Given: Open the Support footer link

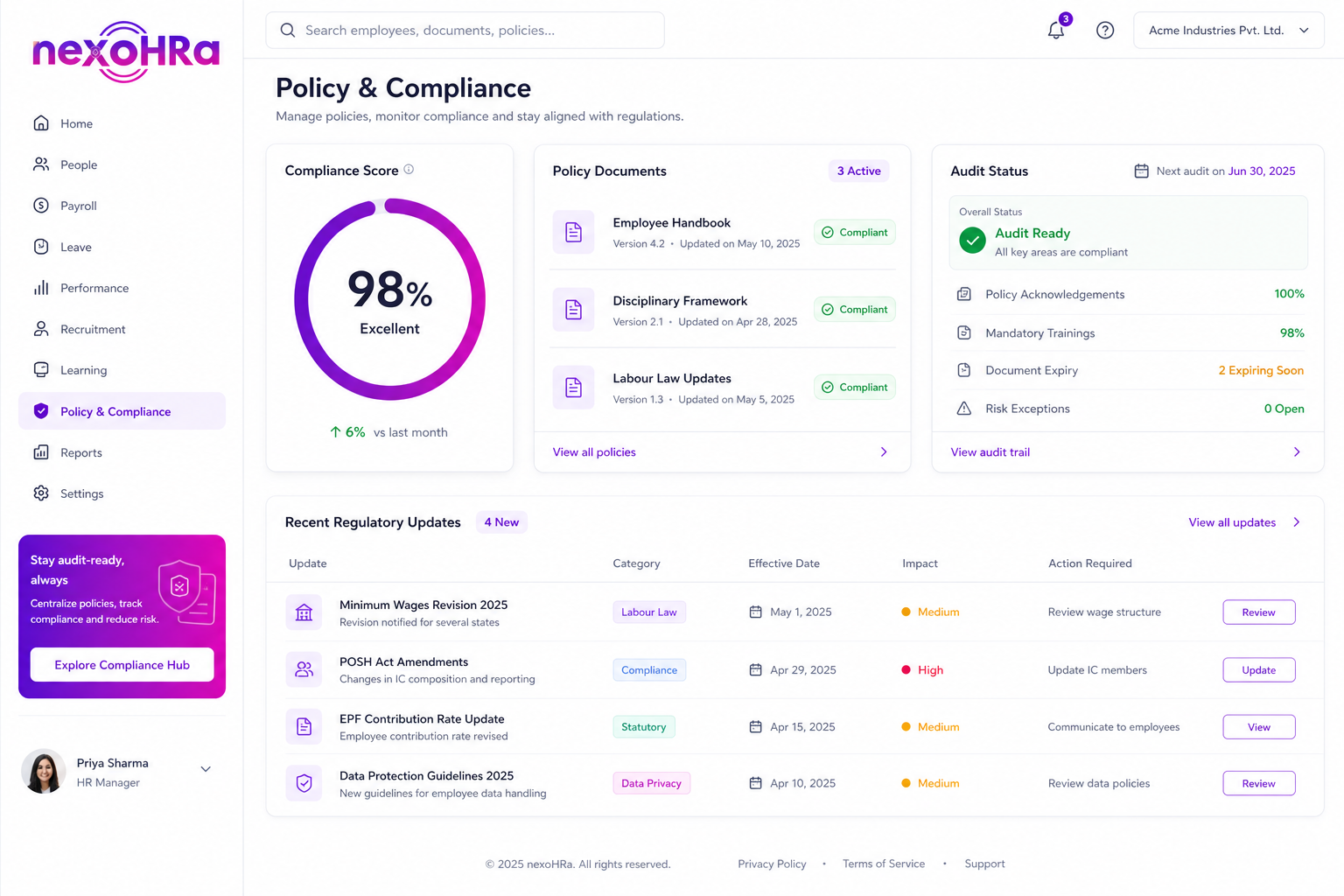Looking at the screenshot, I should pos(984,864).
